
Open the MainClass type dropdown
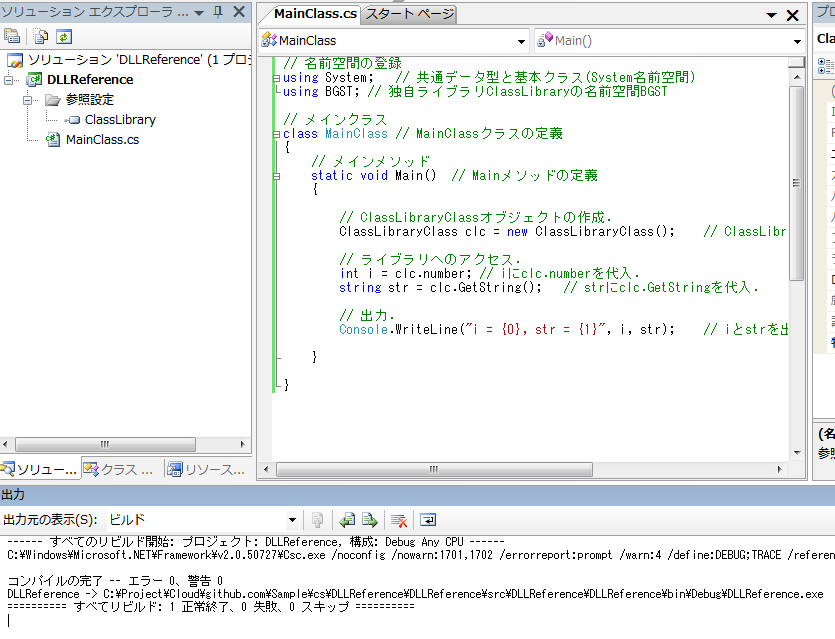click(x=521, y=41)
